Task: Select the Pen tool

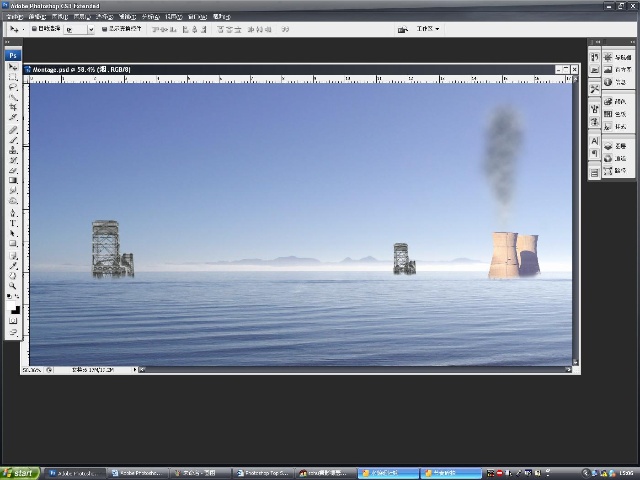Action: (13, 213)
